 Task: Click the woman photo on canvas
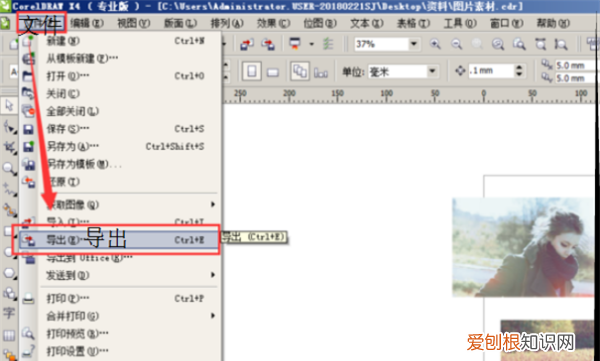(x=523, y=247)
